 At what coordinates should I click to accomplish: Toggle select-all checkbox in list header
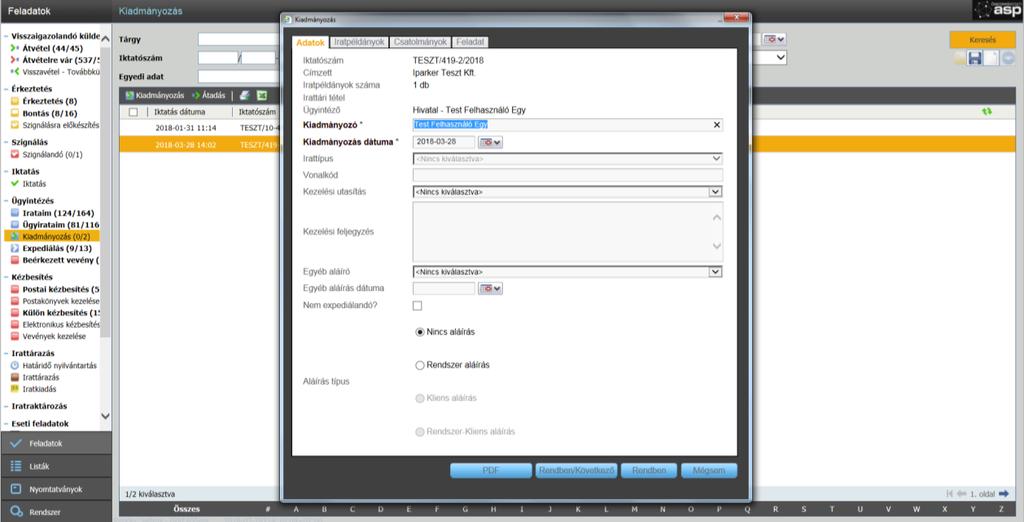(133, 112)
